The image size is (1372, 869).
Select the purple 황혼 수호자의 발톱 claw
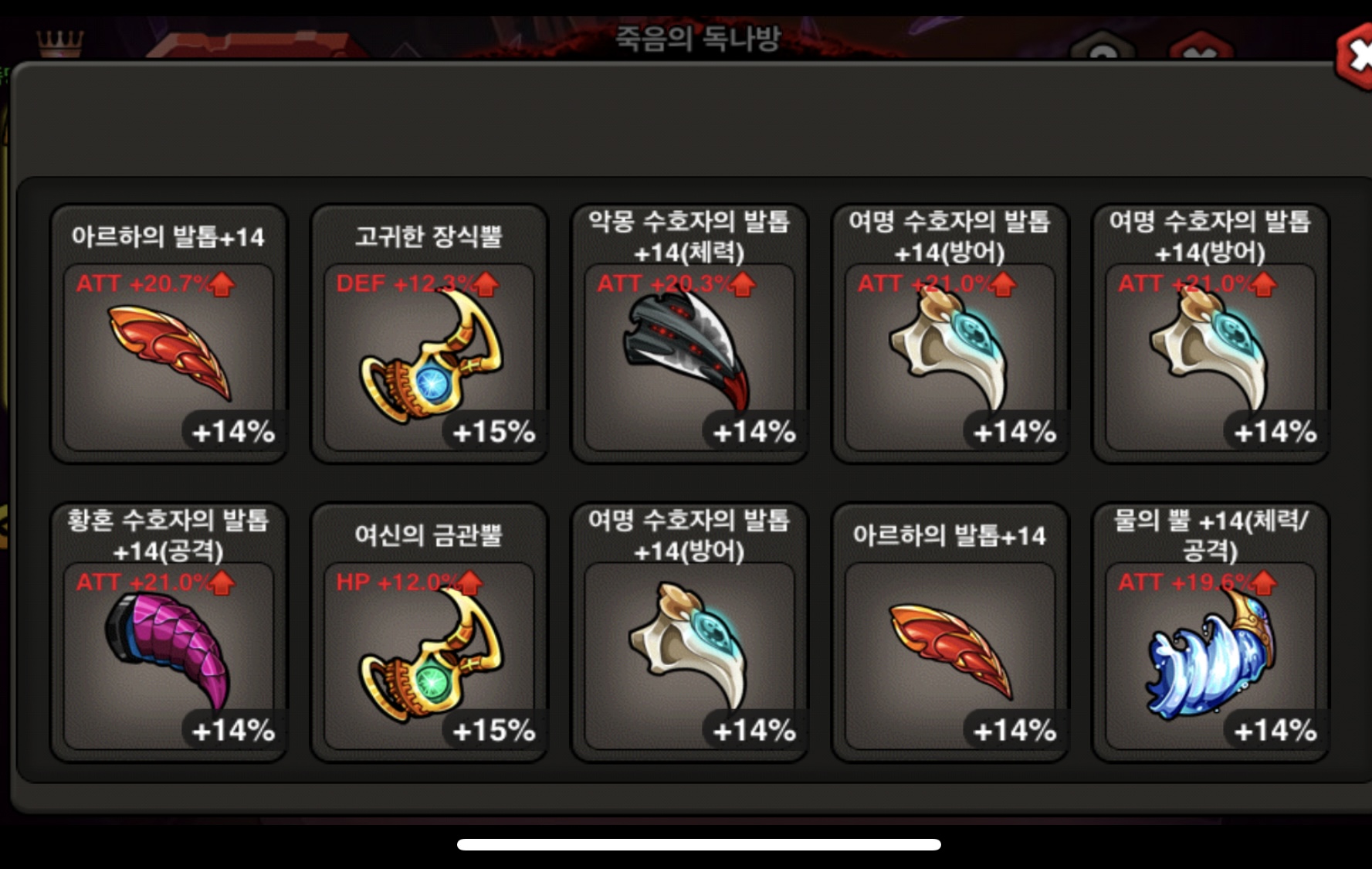168,632
